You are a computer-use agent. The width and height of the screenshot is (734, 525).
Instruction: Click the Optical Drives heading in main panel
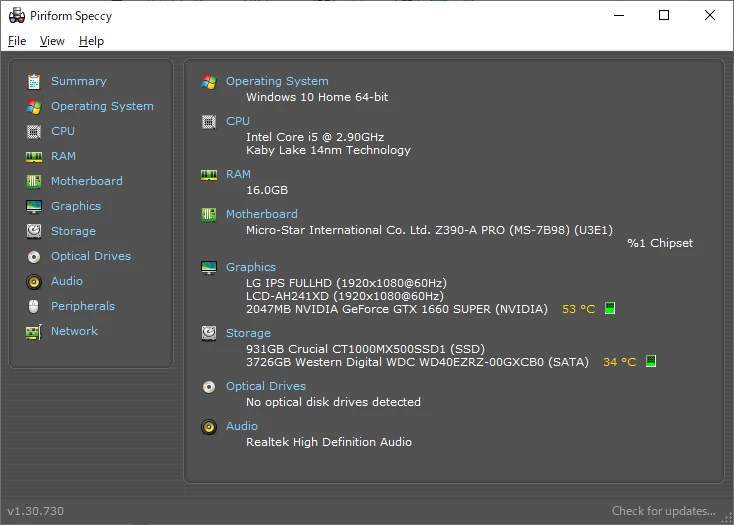click(x=266, y=386)
